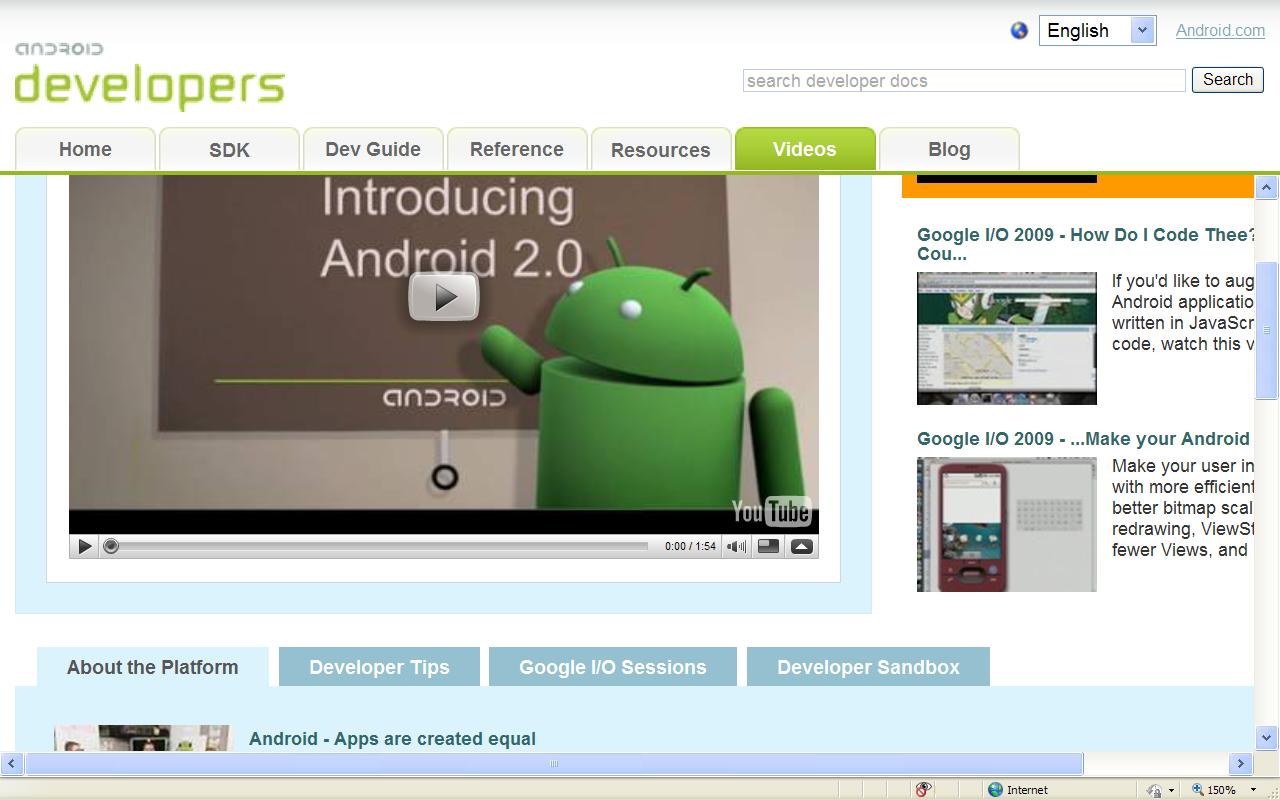
Task: Toggle the video size mode icon
Action: click(768, 546)
